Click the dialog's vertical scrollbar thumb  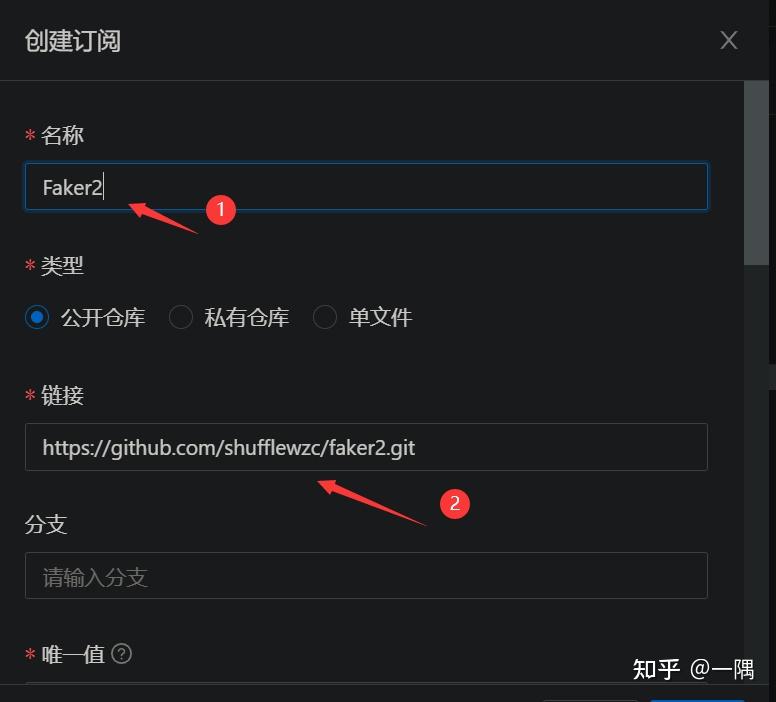tap(756, 173)
